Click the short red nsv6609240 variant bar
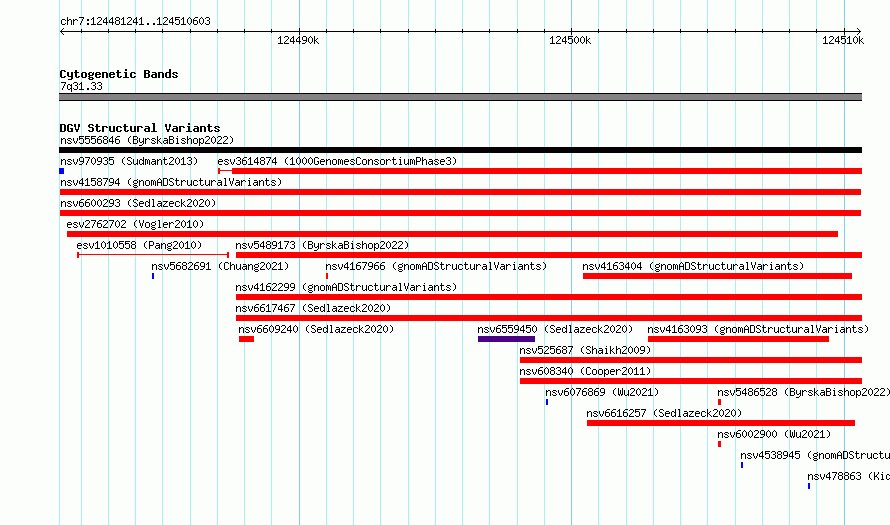This screenshot has height=525, width=890. [246, 339]
